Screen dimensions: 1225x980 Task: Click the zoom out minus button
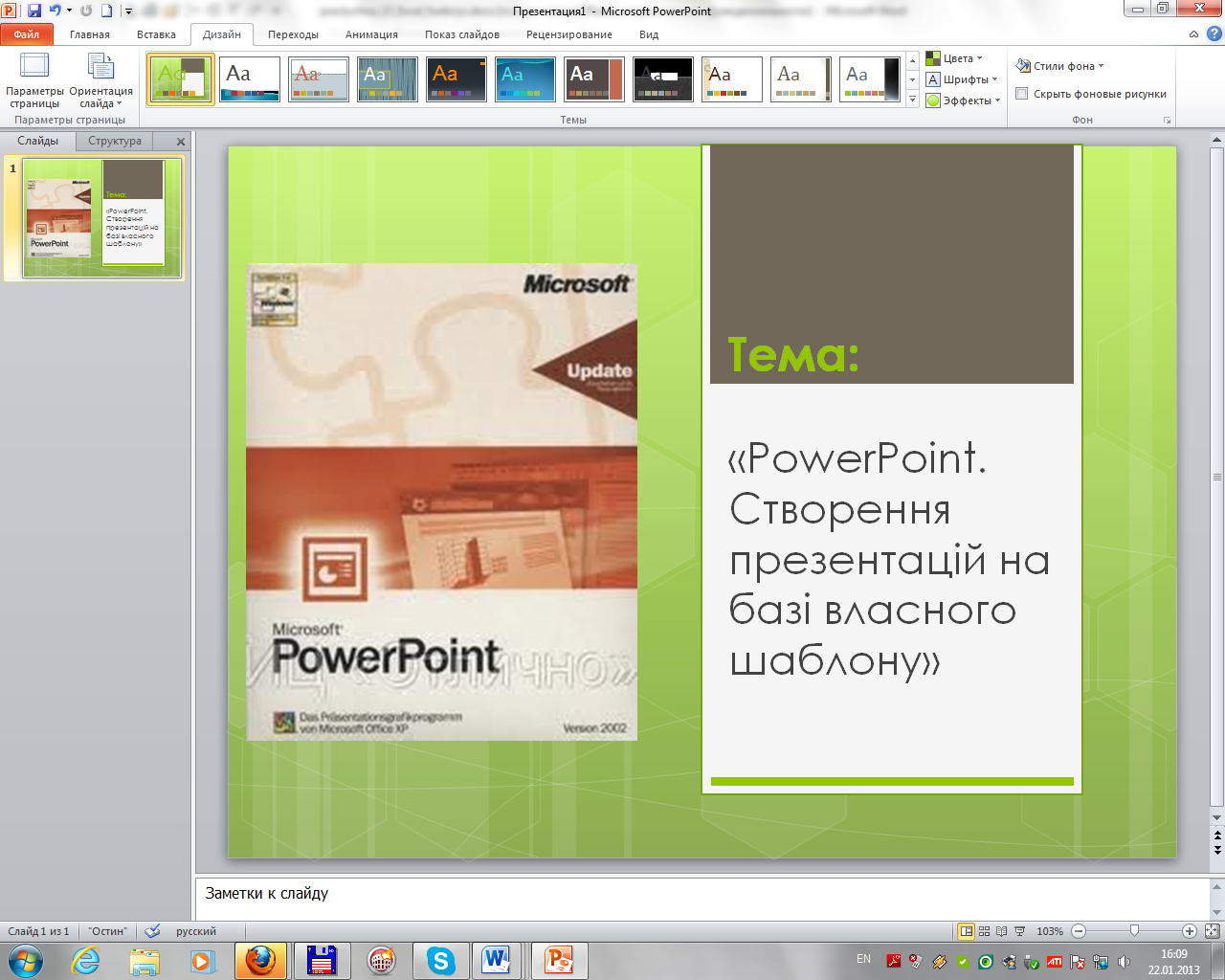pos(1079,931)
